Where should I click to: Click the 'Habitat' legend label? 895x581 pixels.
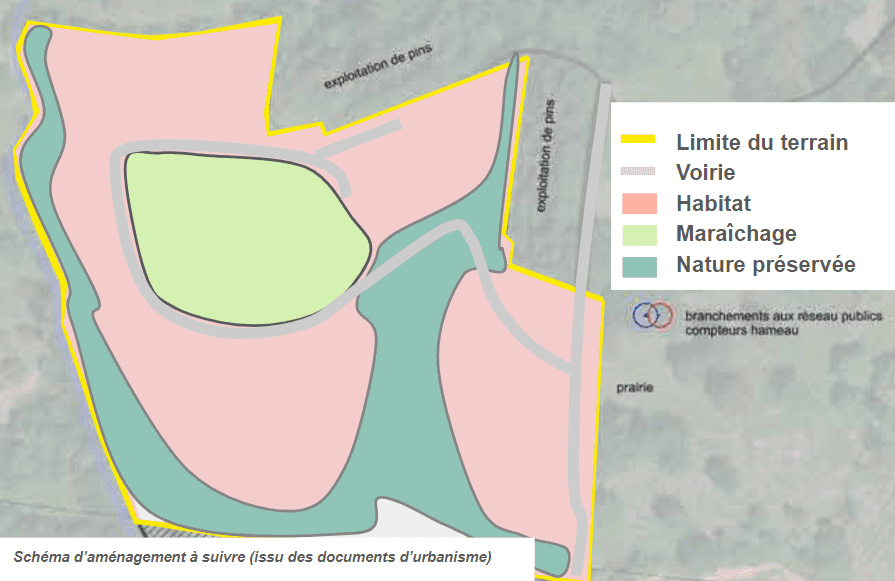coord(713,203)
